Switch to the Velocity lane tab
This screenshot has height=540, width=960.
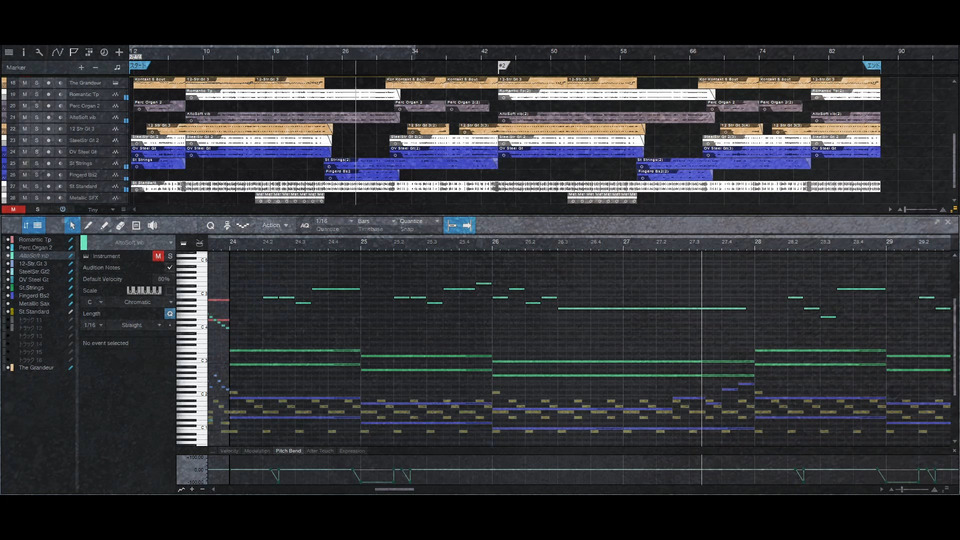pos(230,451)
